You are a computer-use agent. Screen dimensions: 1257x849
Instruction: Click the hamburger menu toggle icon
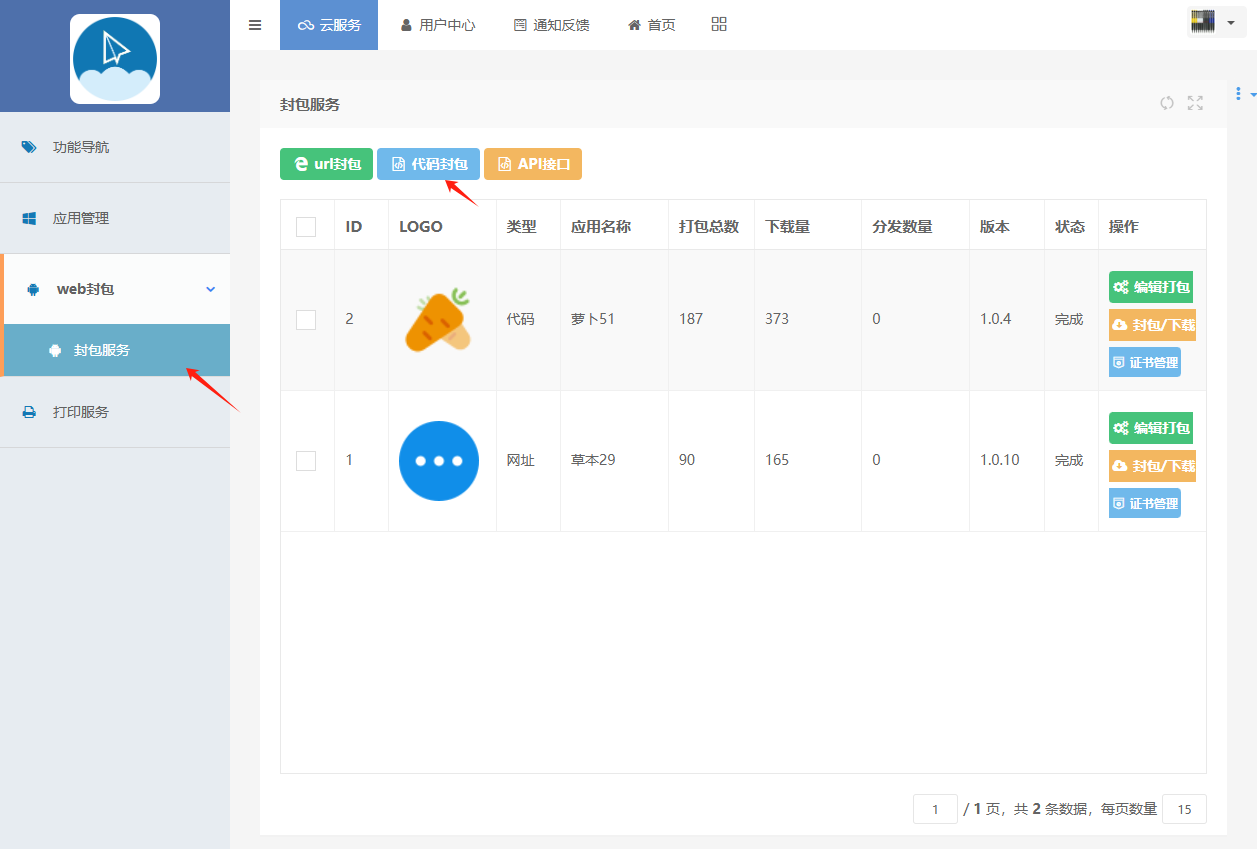255,25
